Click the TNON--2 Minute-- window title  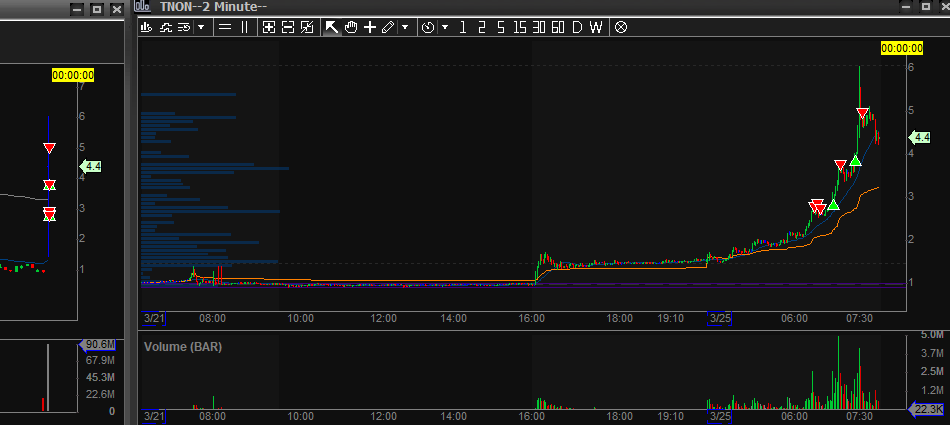[214, 6]
